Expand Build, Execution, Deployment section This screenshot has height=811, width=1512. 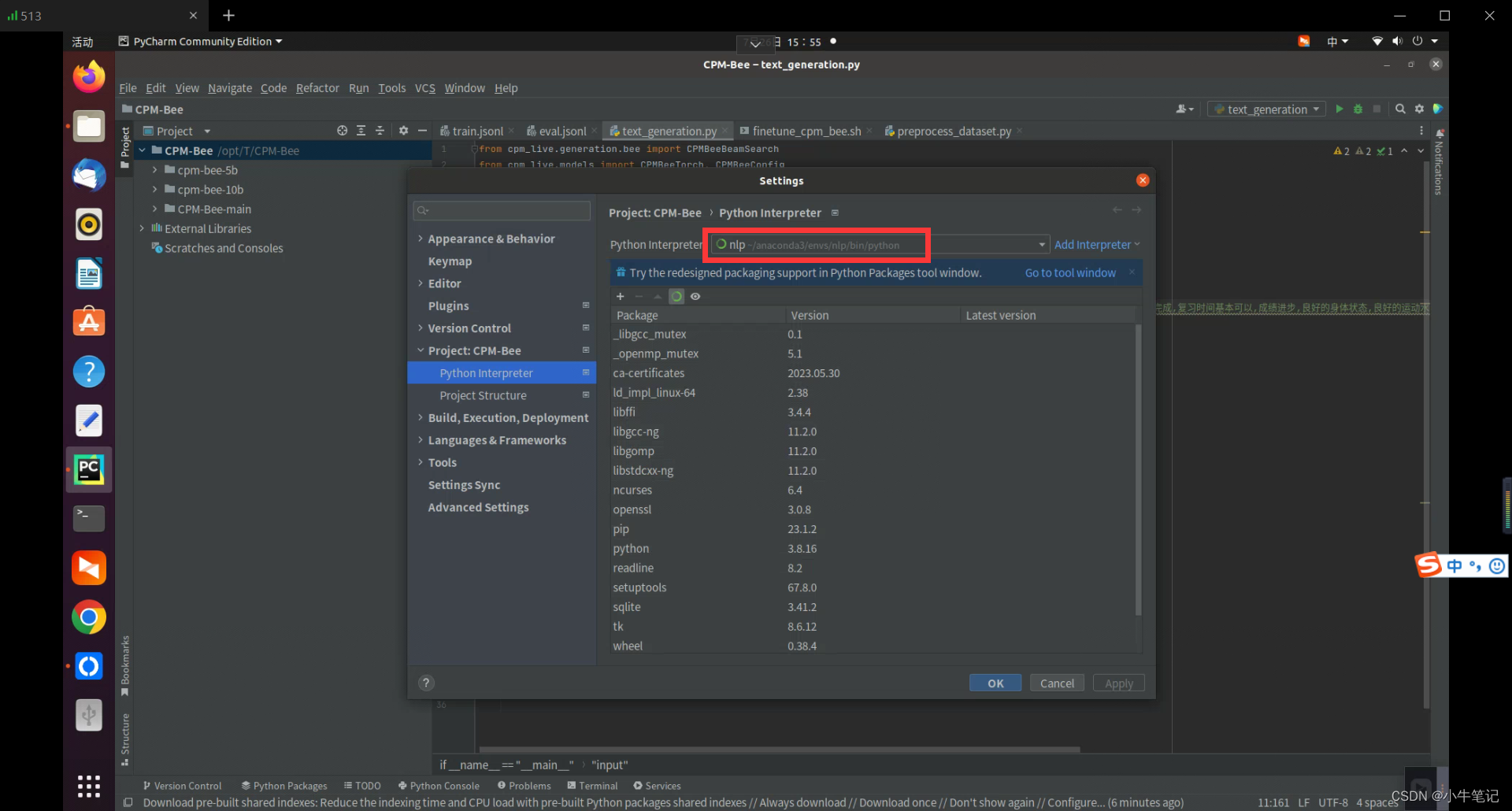click(421, 418)
